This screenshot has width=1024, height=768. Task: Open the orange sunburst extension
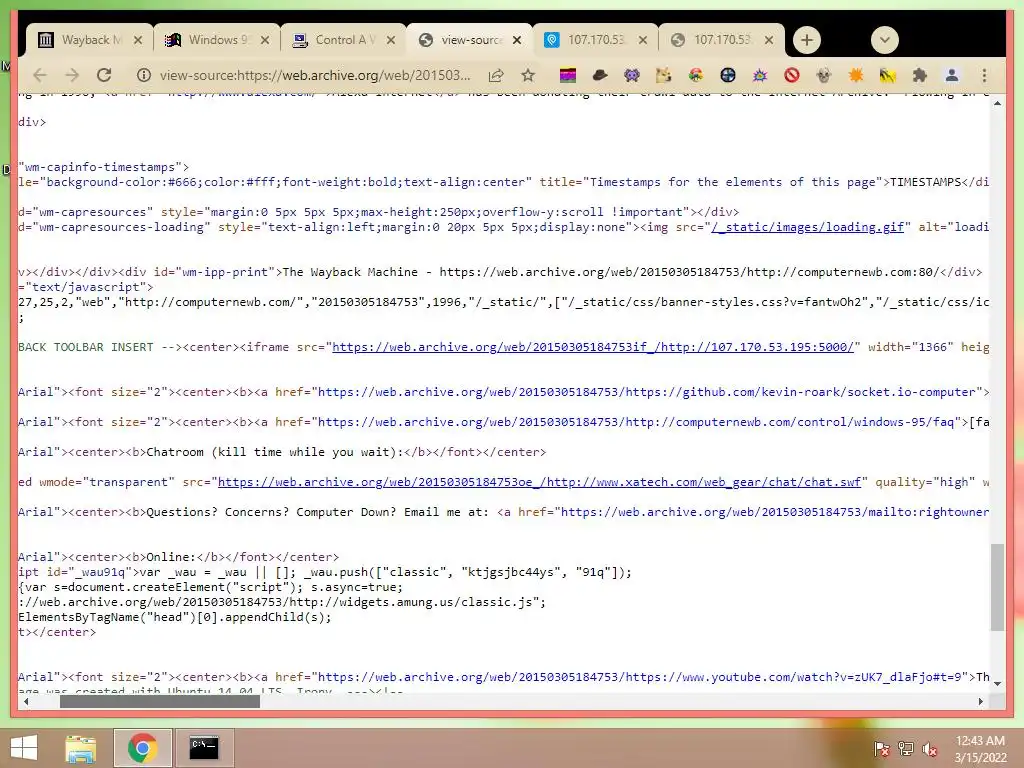[856, 75]
